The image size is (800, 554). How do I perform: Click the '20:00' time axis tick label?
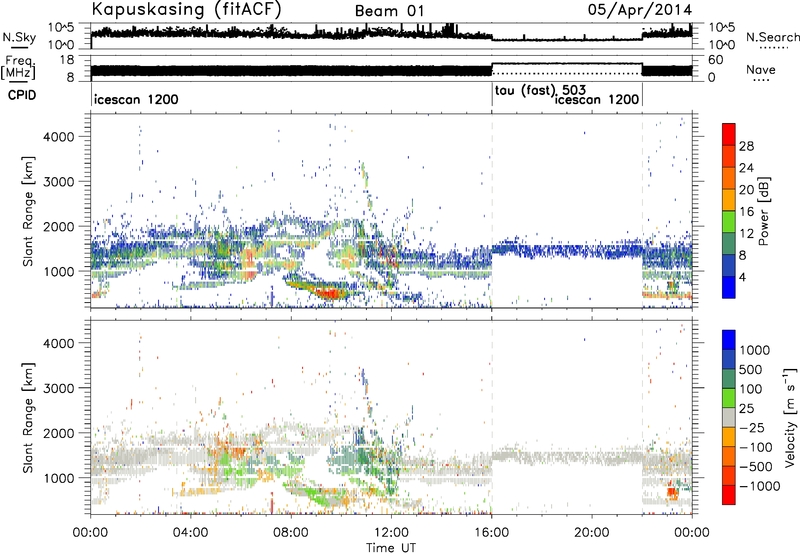[x=591, y=533]
